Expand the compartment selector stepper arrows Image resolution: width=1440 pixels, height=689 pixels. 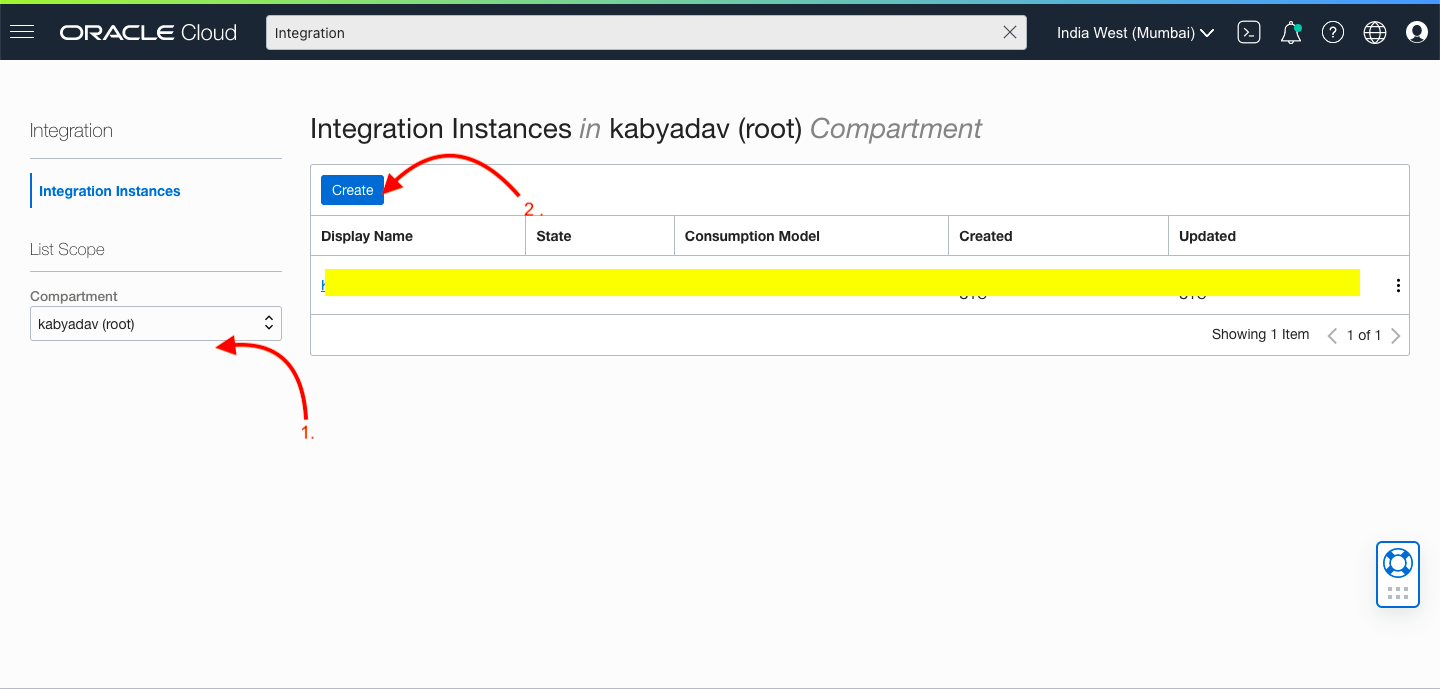(268, 323)
